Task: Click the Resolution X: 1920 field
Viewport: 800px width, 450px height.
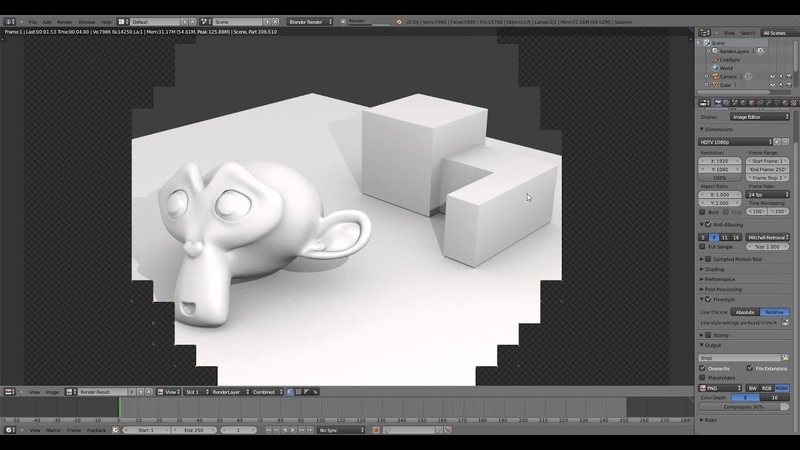Action: [x=719, y=161]
